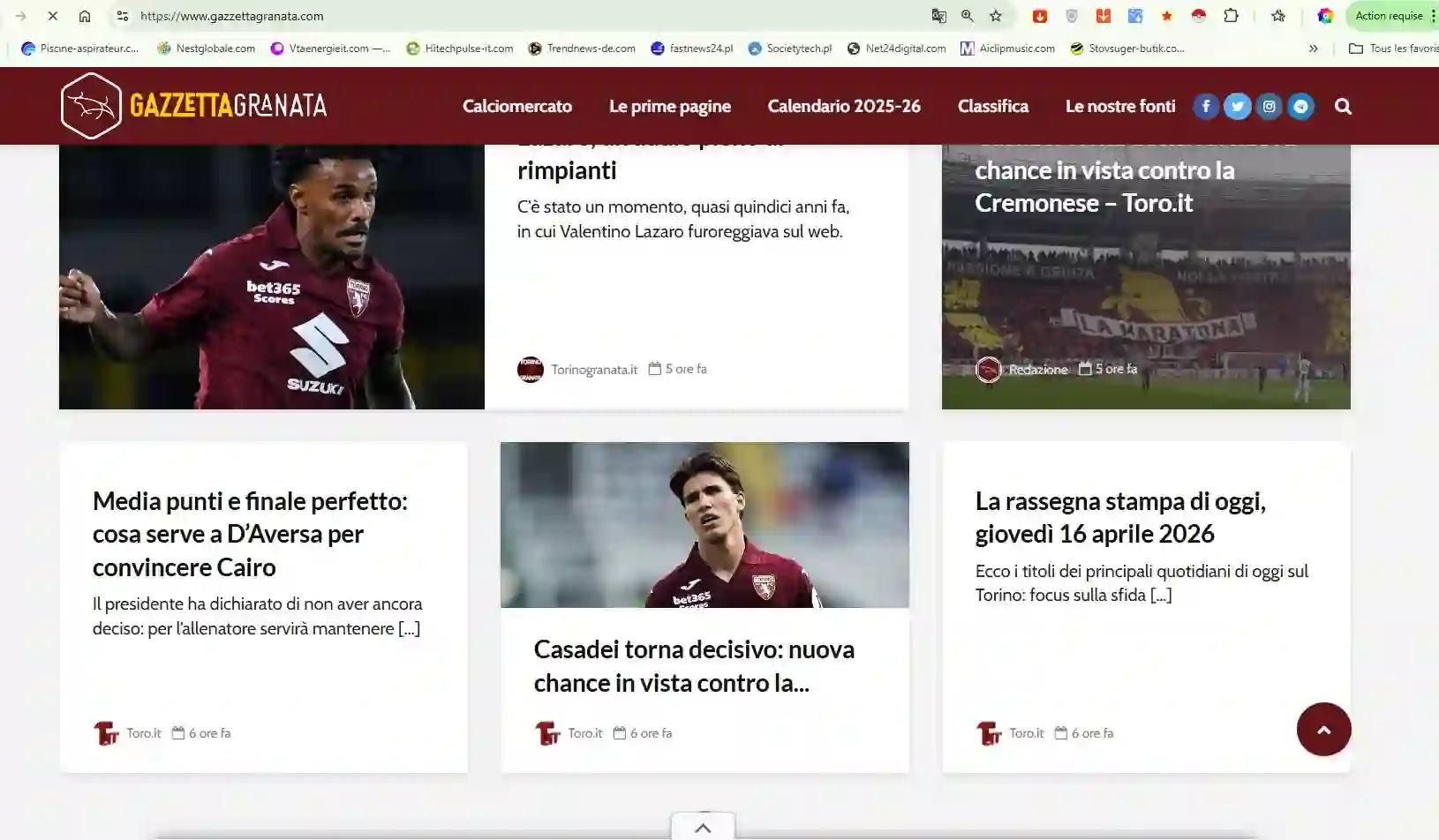Open the Twitter social icon
The image size is (1439, 840).
1237,107
